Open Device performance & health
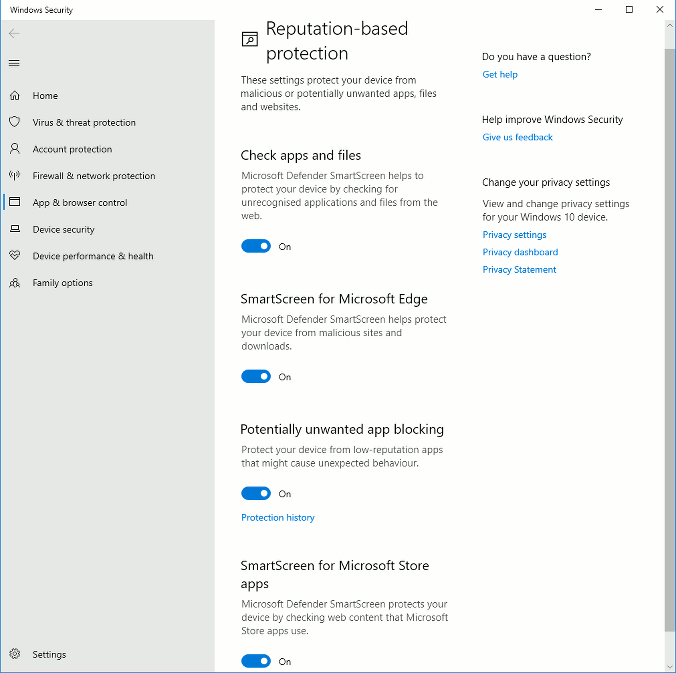676x673 pixels. [x=108, y=256]
